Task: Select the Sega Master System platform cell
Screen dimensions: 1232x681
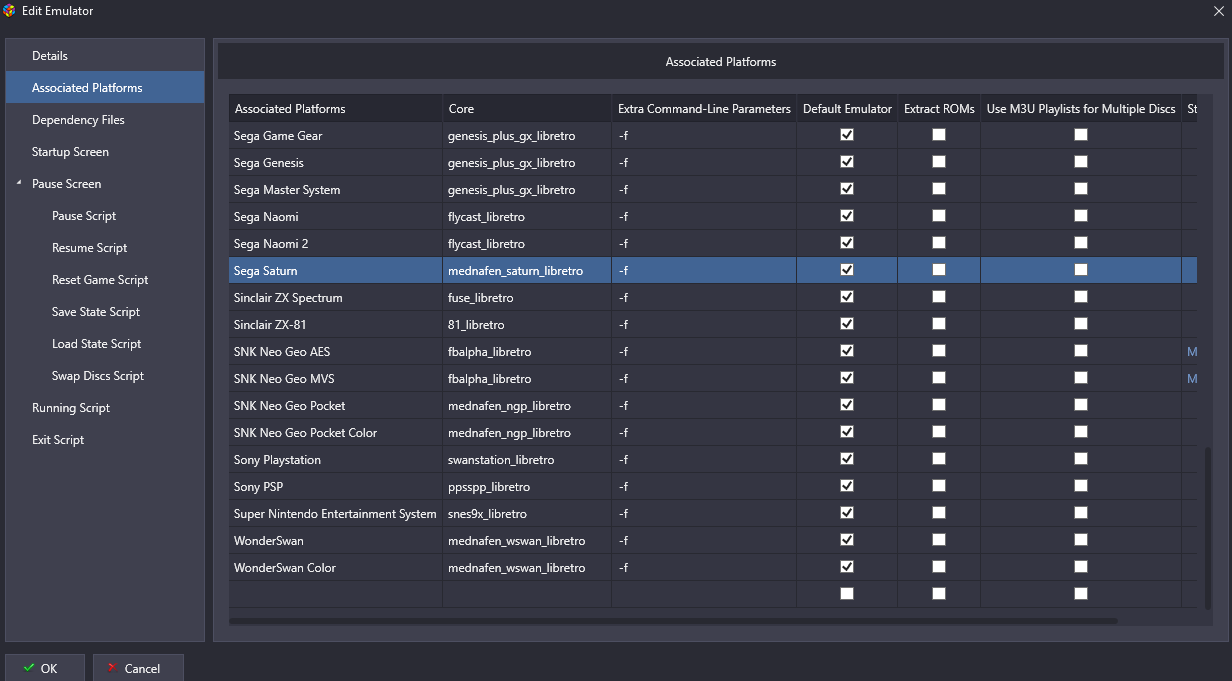Action: click(335, 189)
